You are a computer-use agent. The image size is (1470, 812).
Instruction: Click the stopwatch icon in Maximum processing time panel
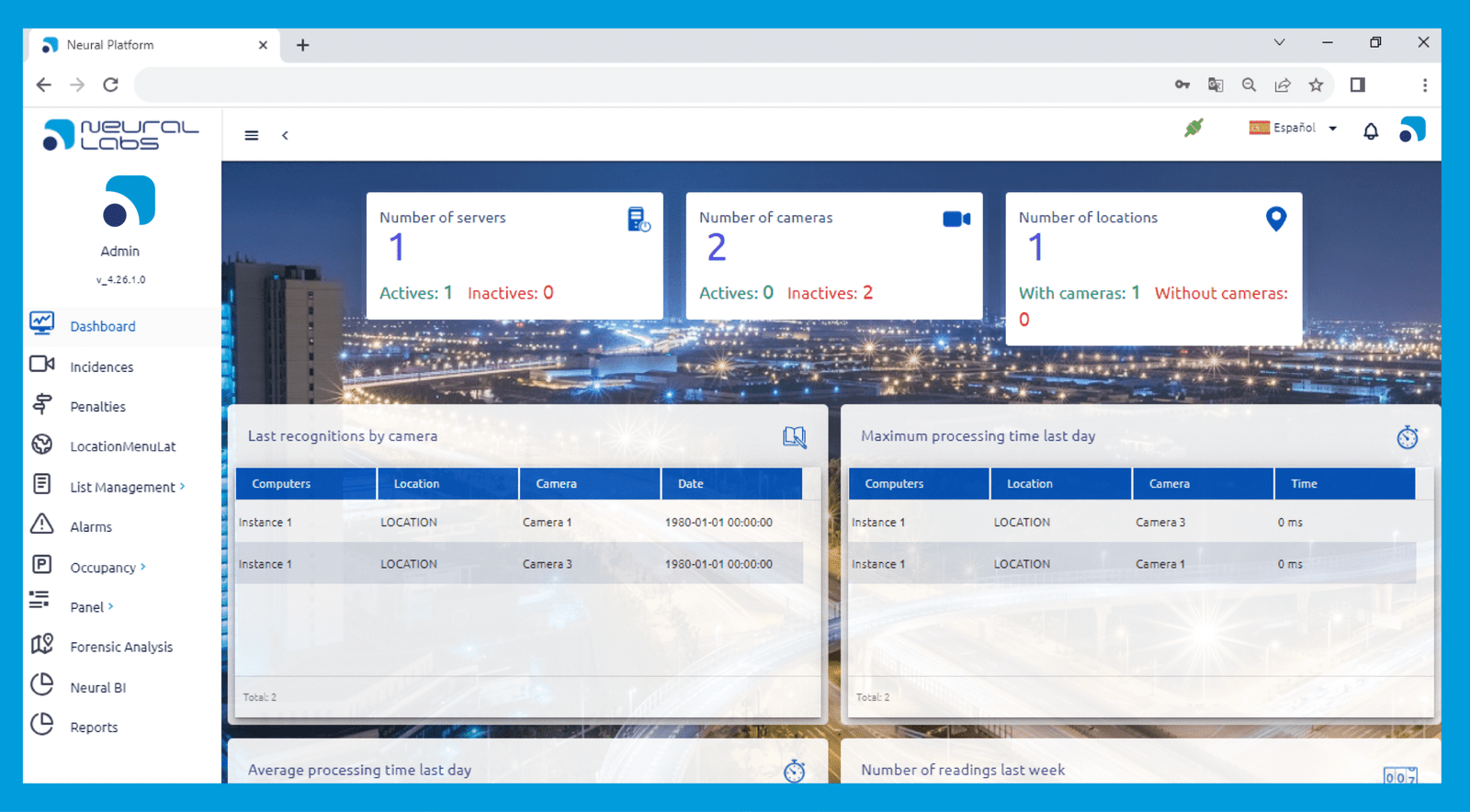click(x=1407, y=437)
